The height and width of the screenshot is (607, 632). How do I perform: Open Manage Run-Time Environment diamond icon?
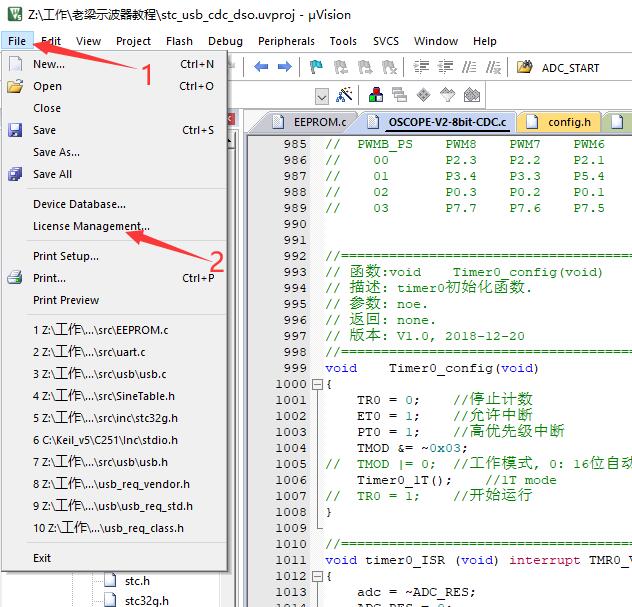(423, 95)
